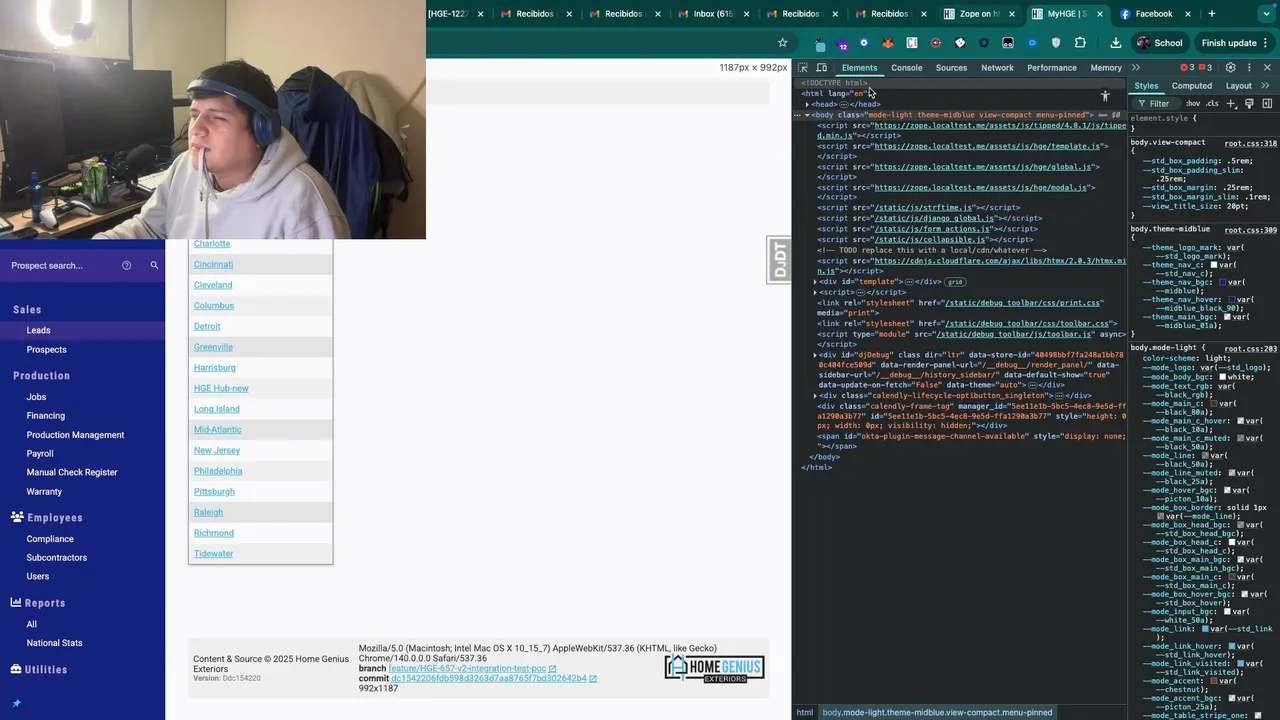This screenshot has height=720, width=1280.
Task: Click the help question mark in the search bar
Action: [126, 265]
